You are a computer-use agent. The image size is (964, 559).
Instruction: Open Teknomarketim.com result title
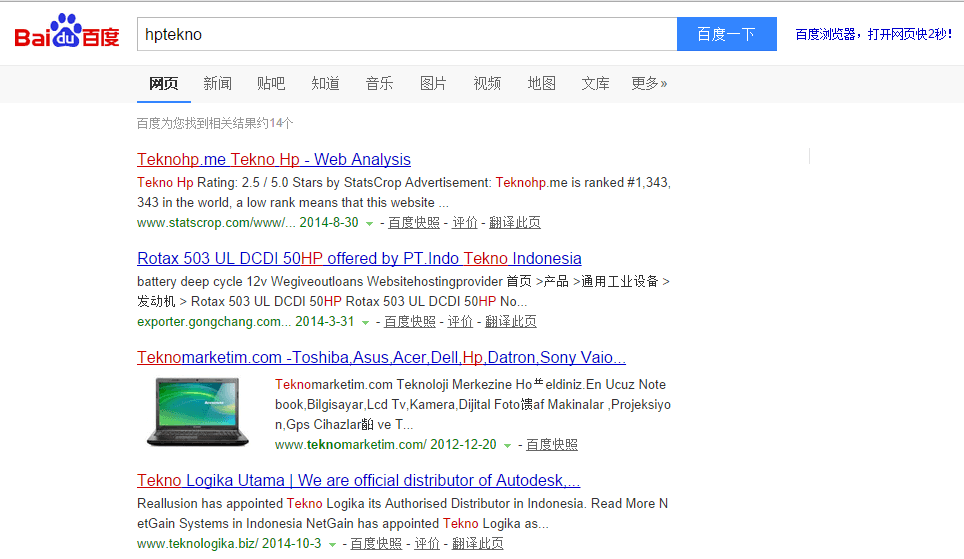381,357
